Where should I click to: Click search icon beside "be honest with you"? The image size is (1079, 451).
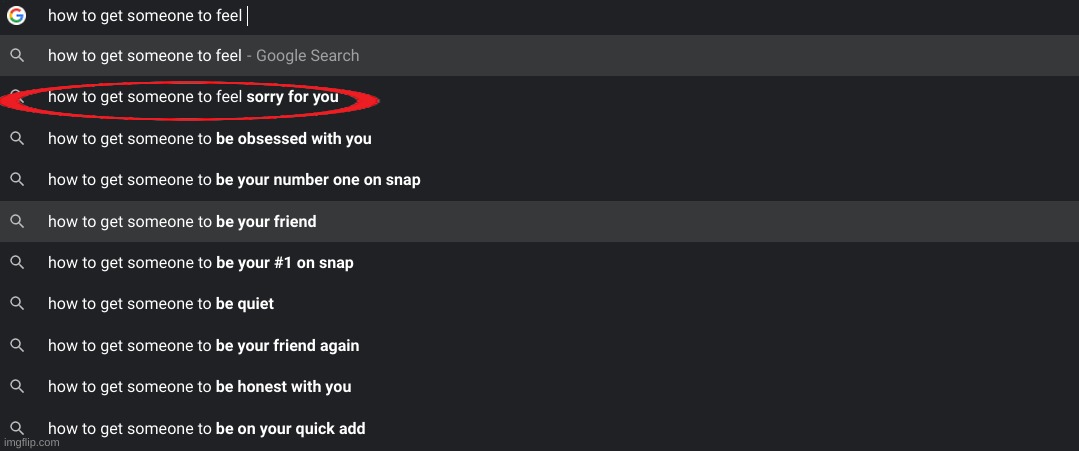(17, 386)
